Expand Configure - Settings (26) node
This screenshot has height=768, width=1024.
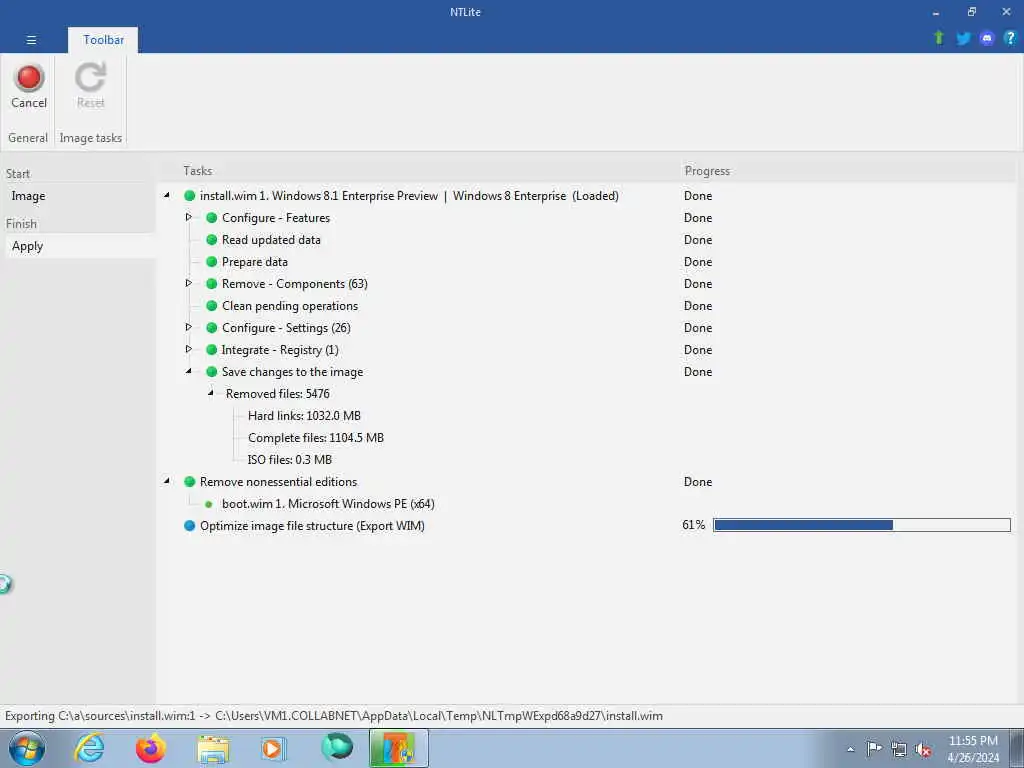(x=189, y=327)
